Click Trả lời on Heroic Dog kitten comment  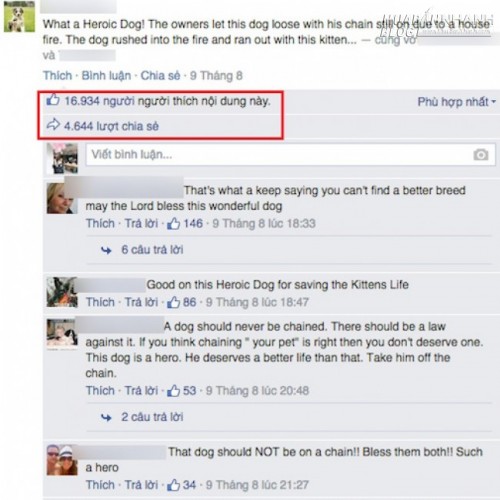click(x=141, y=302)
